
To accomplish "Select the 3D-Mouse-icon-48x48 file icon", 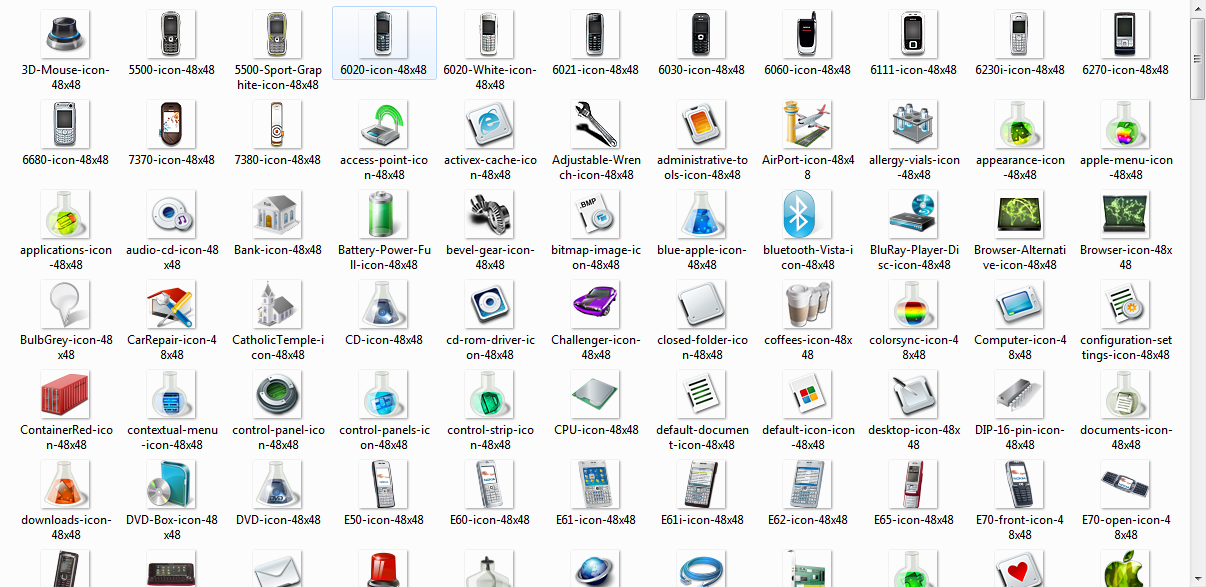I will [x=66, y=34].
